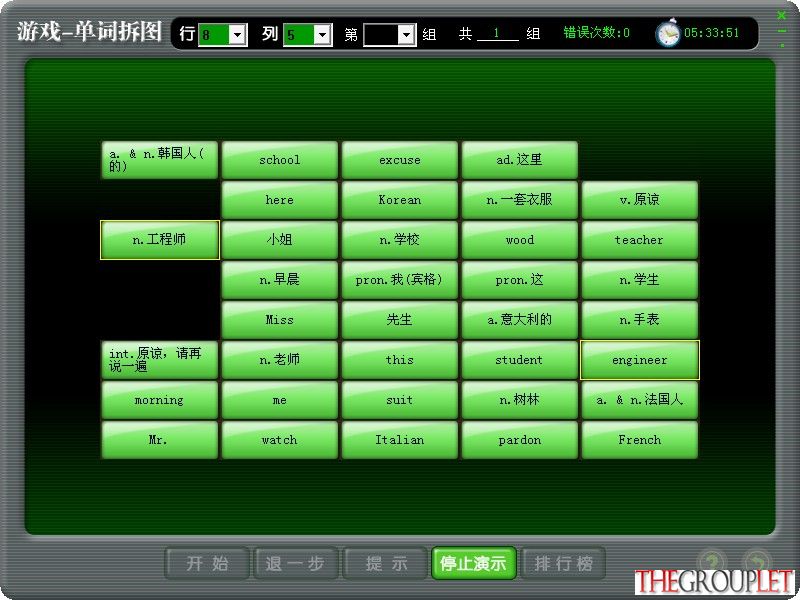
Task: Select the 'n.树林' tile
Action: [519, 400]
